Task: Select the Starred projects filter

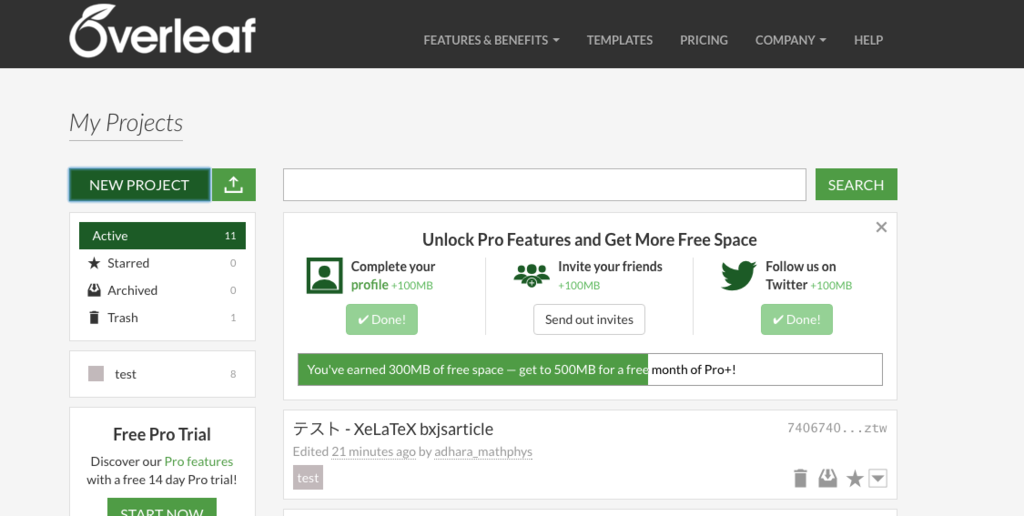Action: pos(163,263)
